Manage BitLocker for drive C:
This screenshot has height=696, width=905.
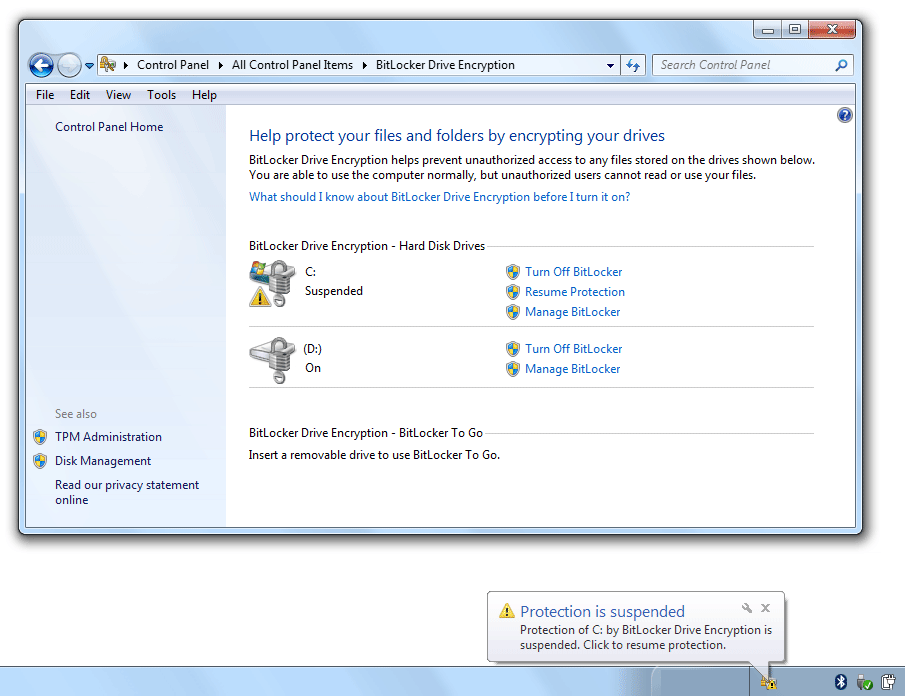572,312
